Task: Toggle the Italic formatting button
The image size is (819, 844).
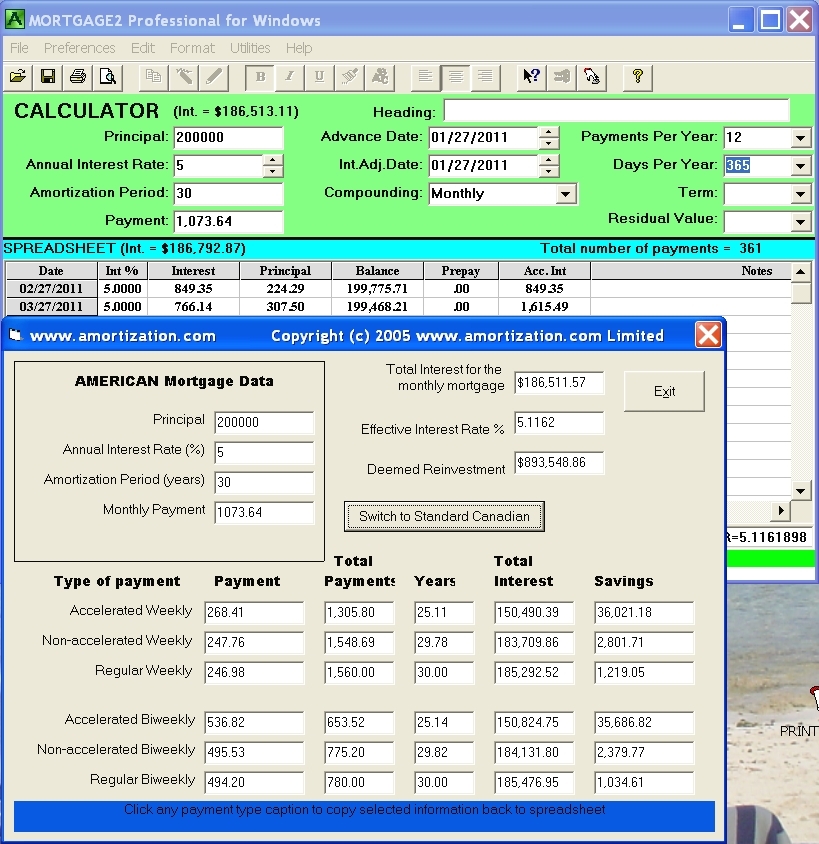Action: pos(290,76)
